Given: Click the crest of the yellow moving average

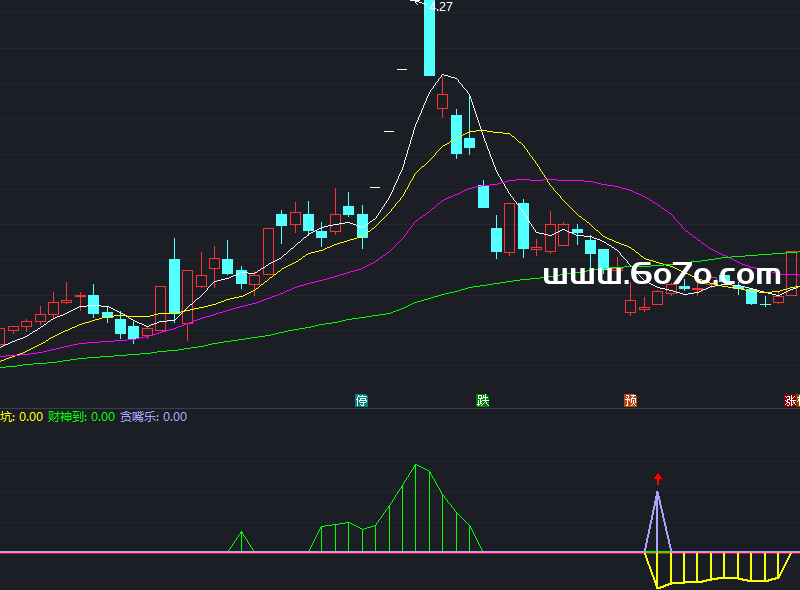Looking at the screenshot, I should [483, 131].
